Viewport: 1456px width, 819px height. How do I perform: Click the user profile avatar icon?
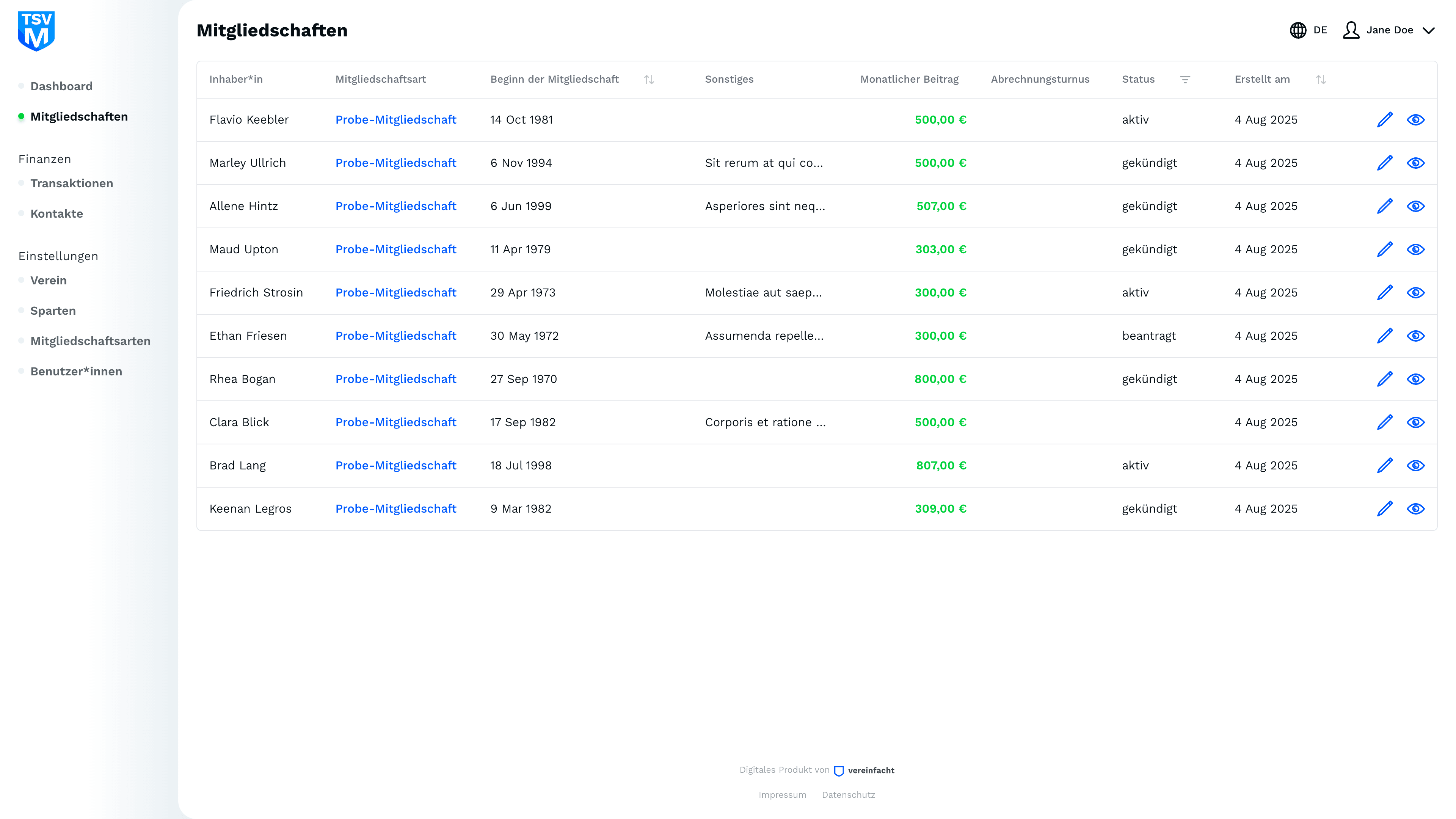point(1351,30)
